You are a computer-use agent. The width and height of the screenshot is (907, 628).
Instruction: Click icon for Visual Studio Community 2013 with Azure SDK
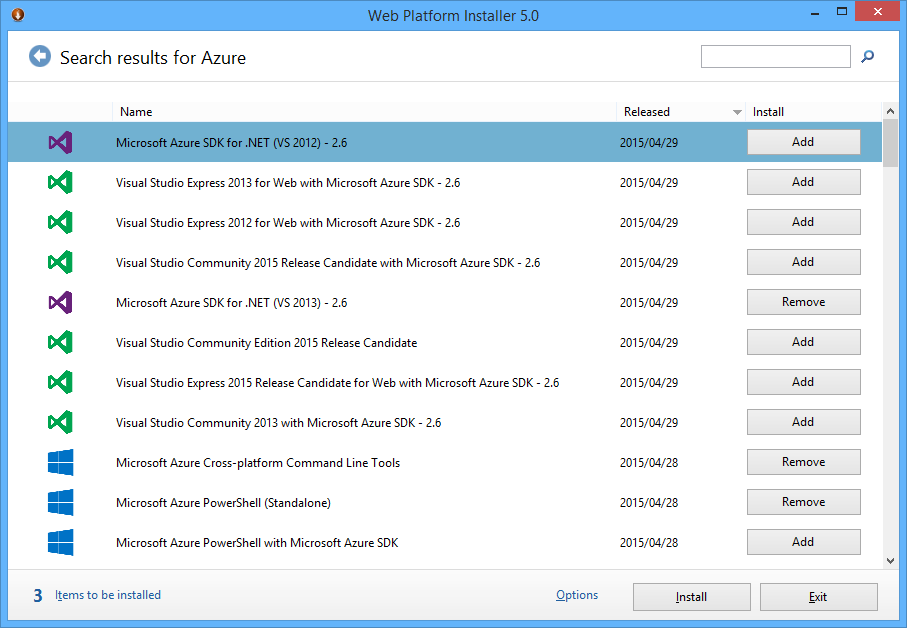(x=60, y=422)
